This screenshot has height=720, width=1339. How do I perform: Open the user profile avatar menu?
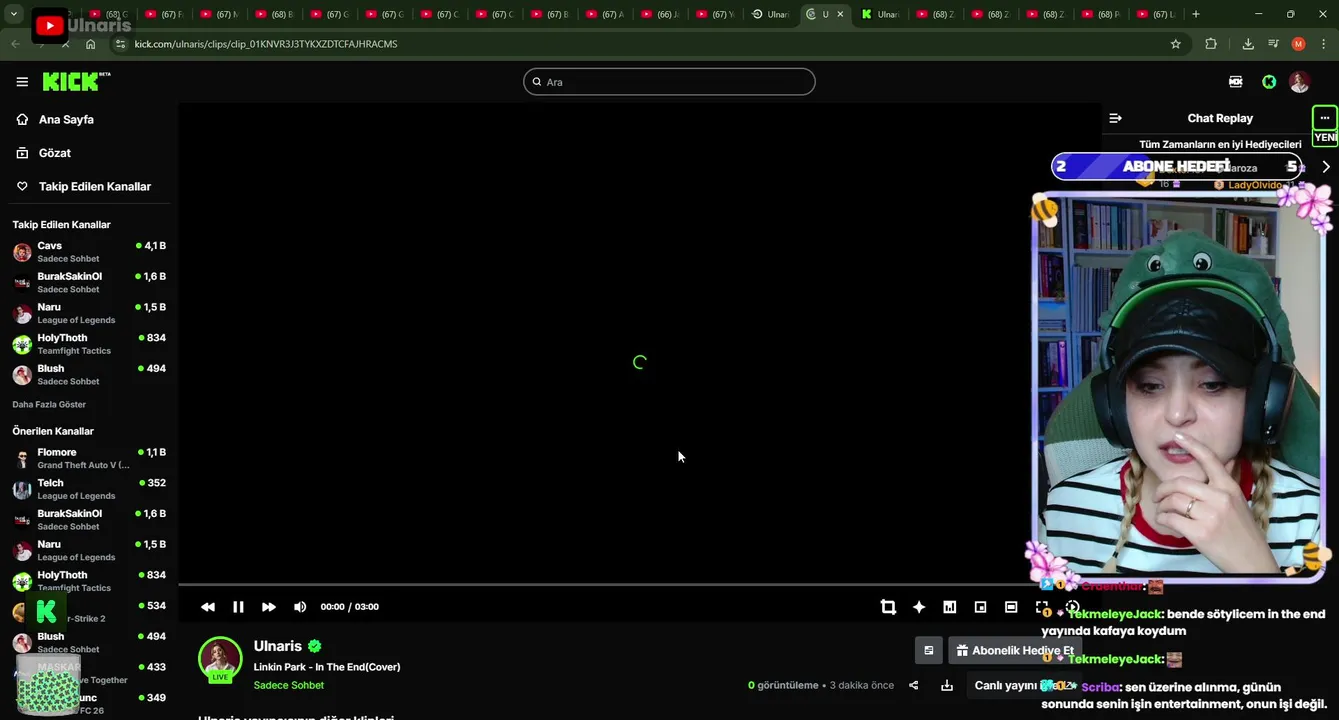[1299, 82]
